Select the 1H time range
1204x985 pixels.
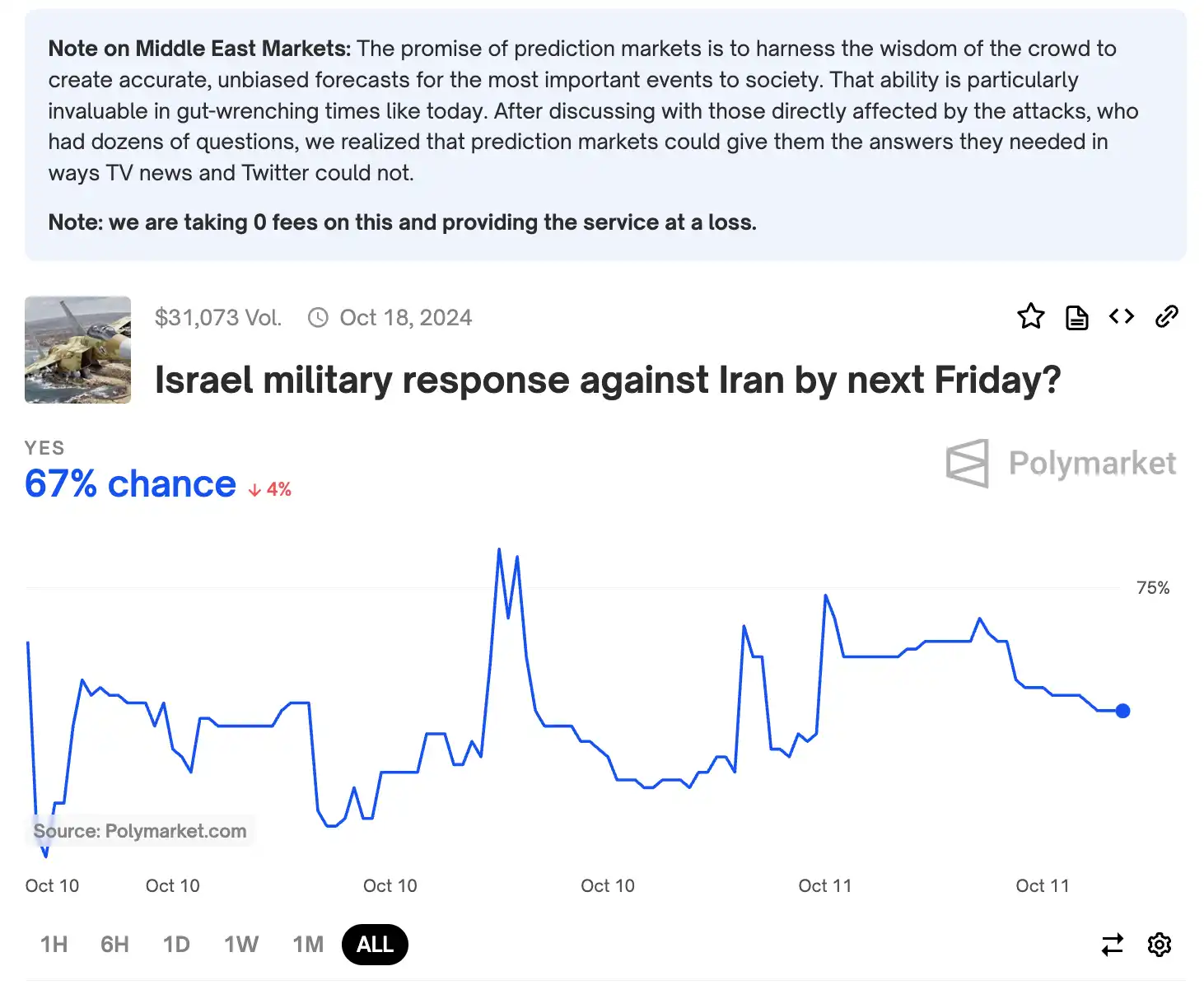54,945
